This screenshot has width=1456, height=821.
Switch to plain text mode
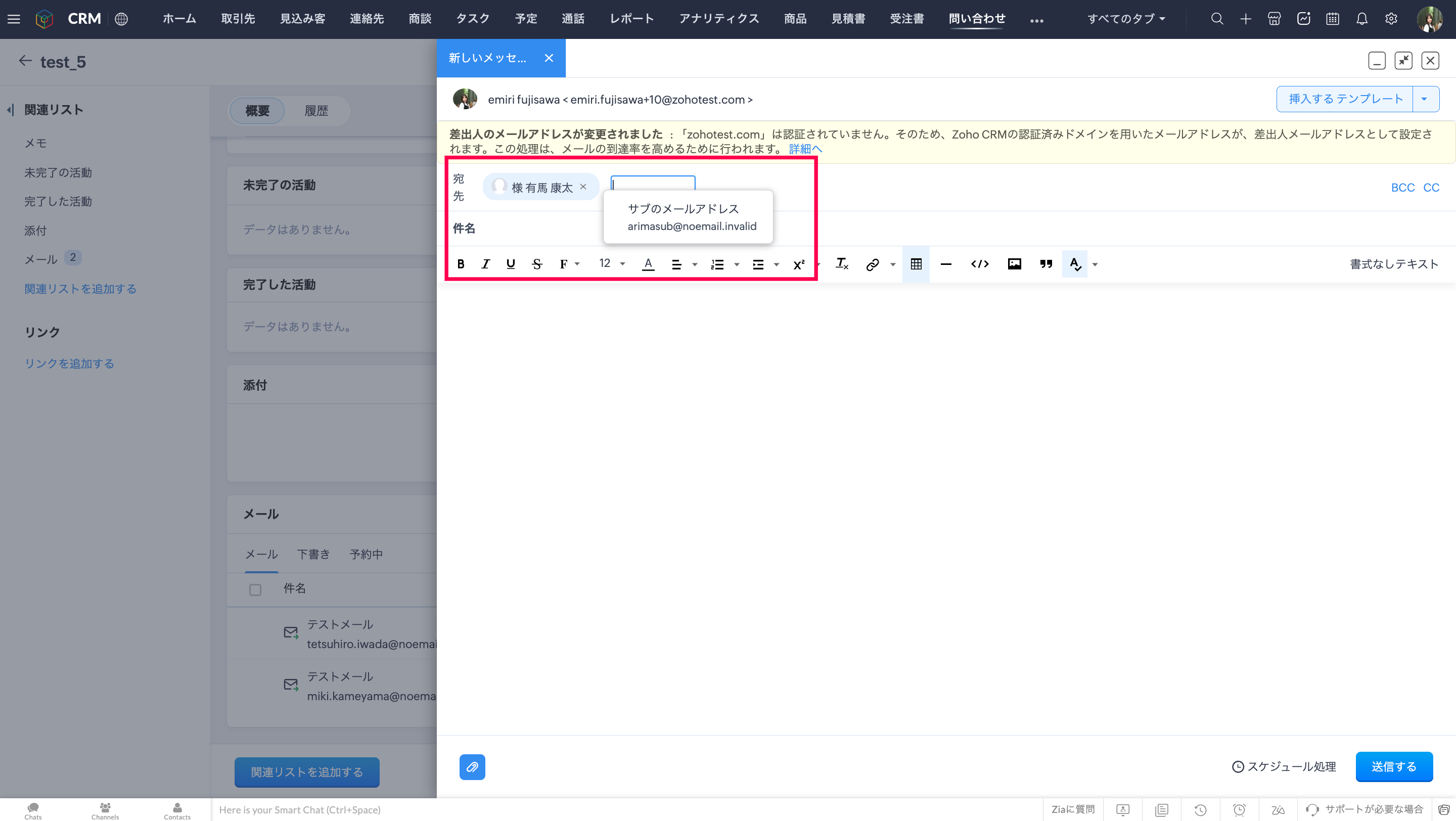1393,264
